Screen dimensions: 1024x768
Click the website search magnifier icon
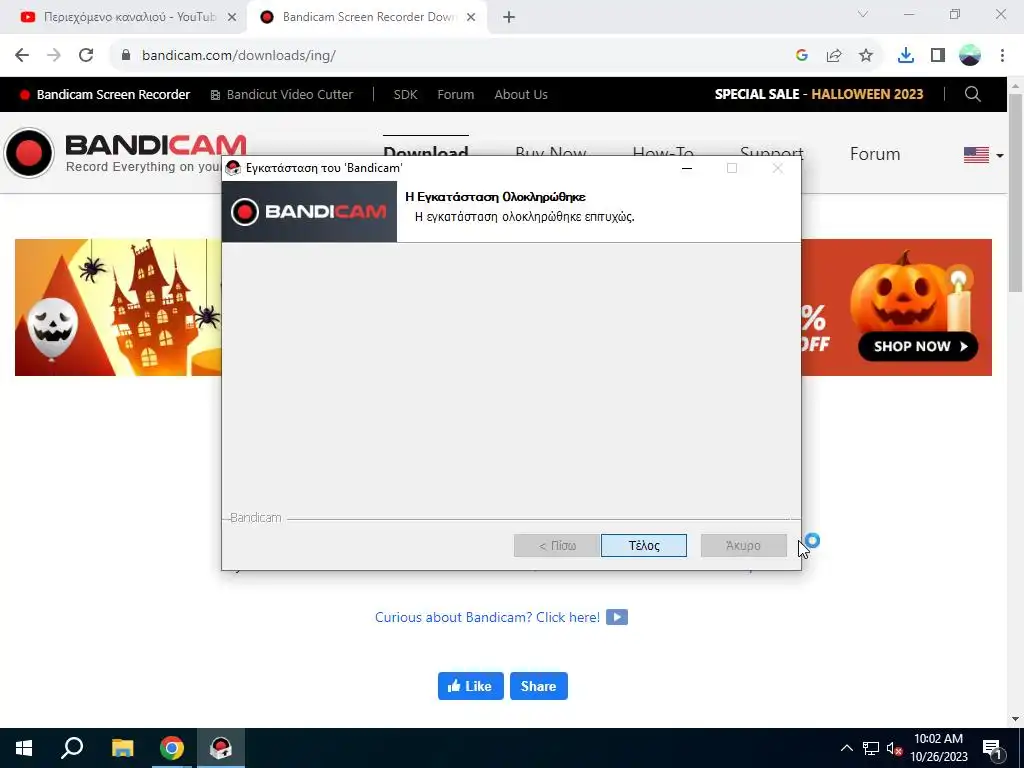[972, 94]
